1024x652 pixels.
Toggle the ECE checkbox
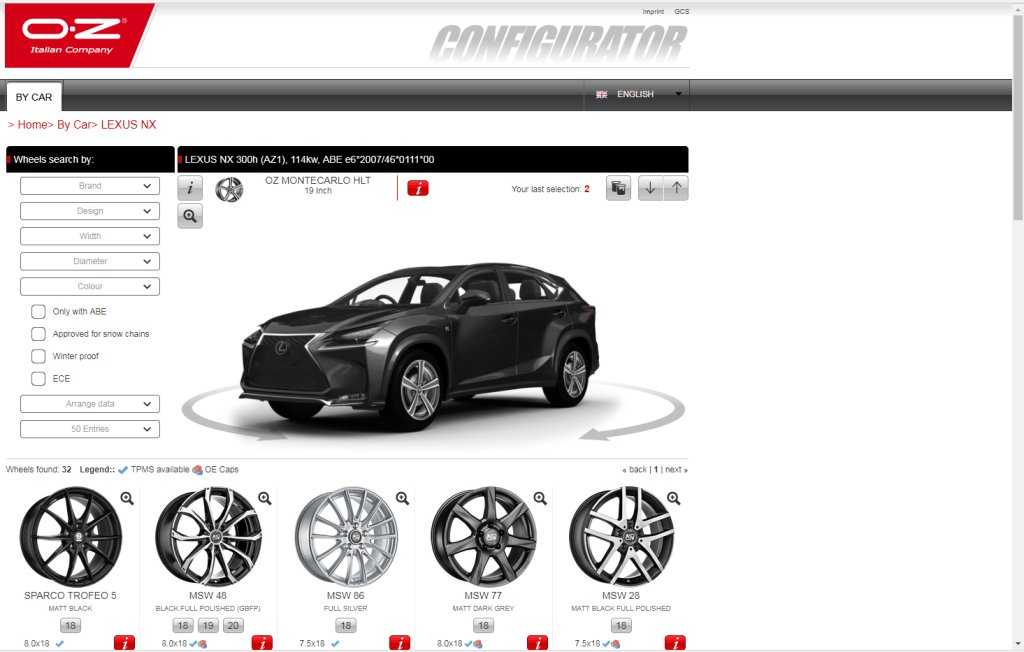[x=39, y=378]
